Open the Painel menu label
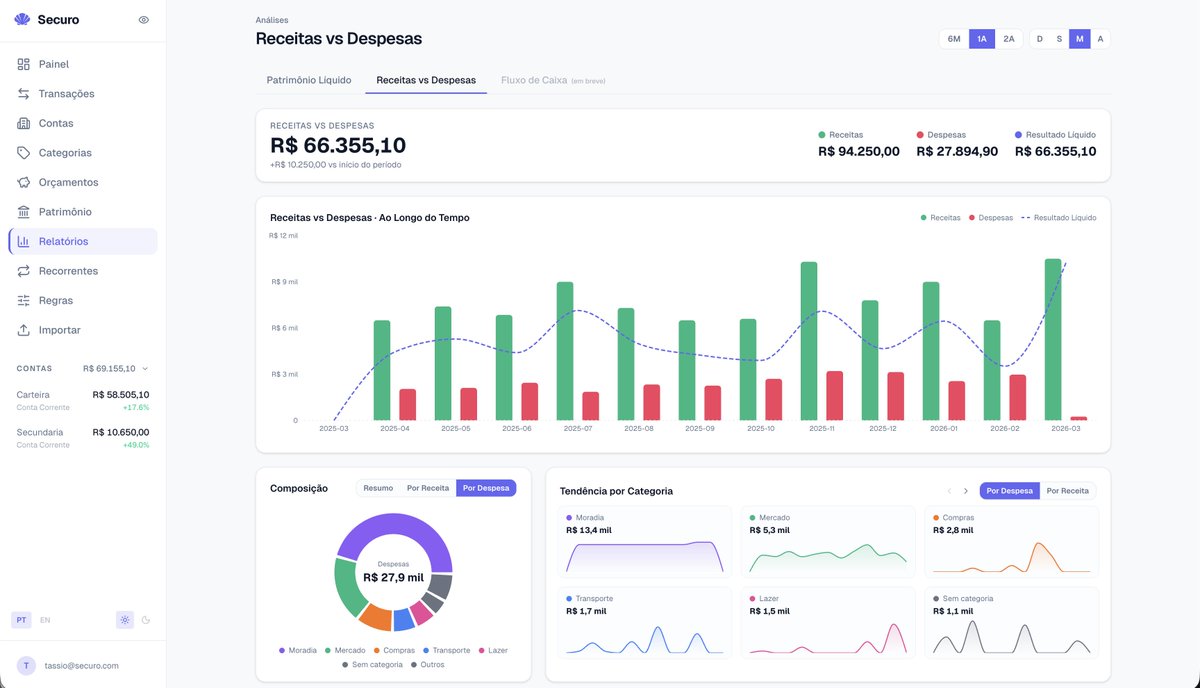This screenshot has height=688, width=1200. click(54, 64)
